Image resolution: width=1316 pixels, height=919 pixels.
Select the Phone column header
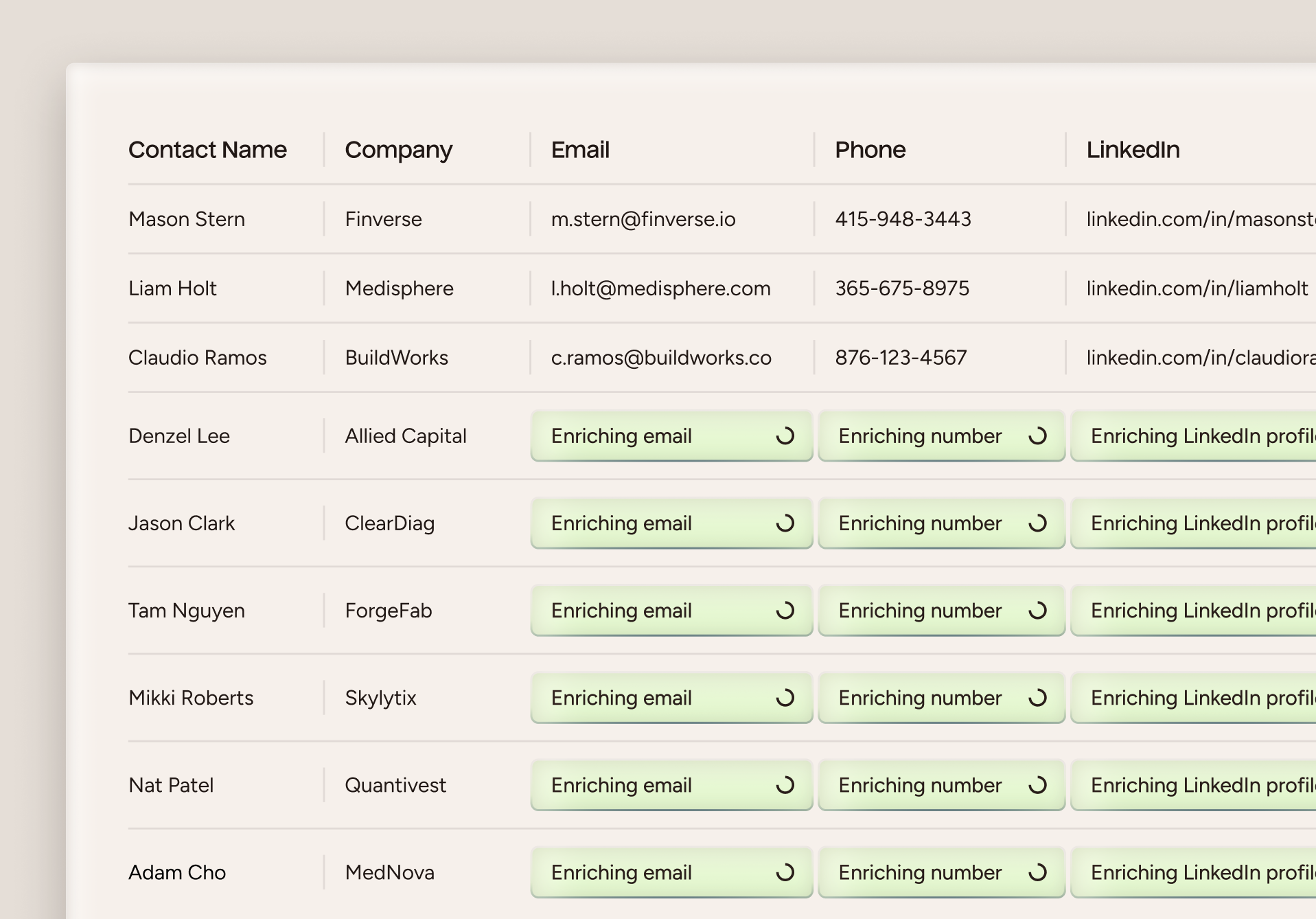click(870, 150)
